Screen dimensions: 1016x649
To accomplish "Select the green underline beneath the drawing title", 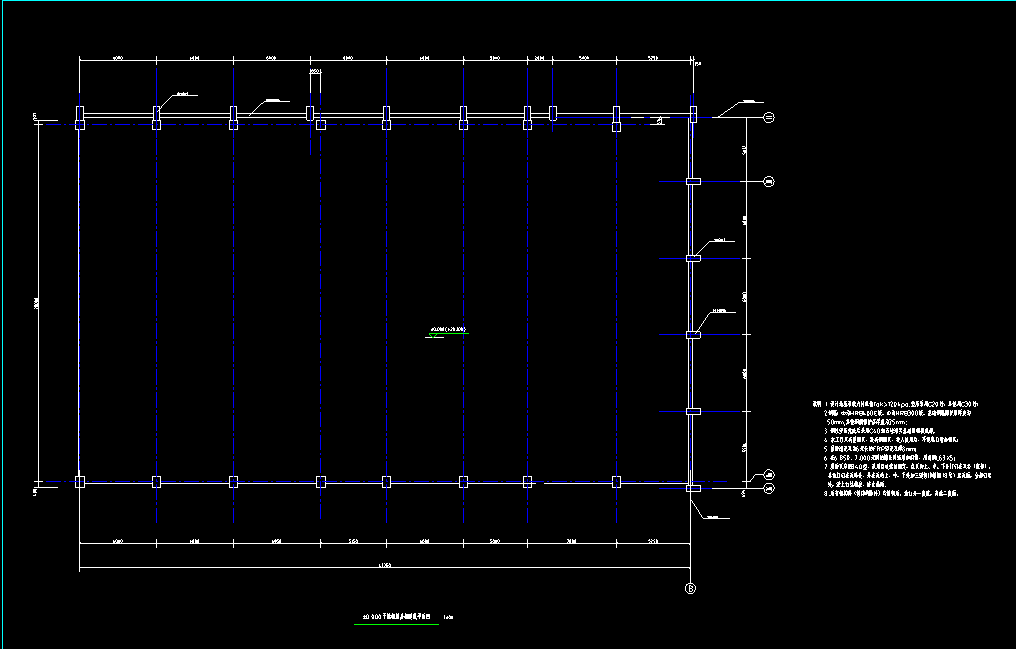I will [396, 624].
